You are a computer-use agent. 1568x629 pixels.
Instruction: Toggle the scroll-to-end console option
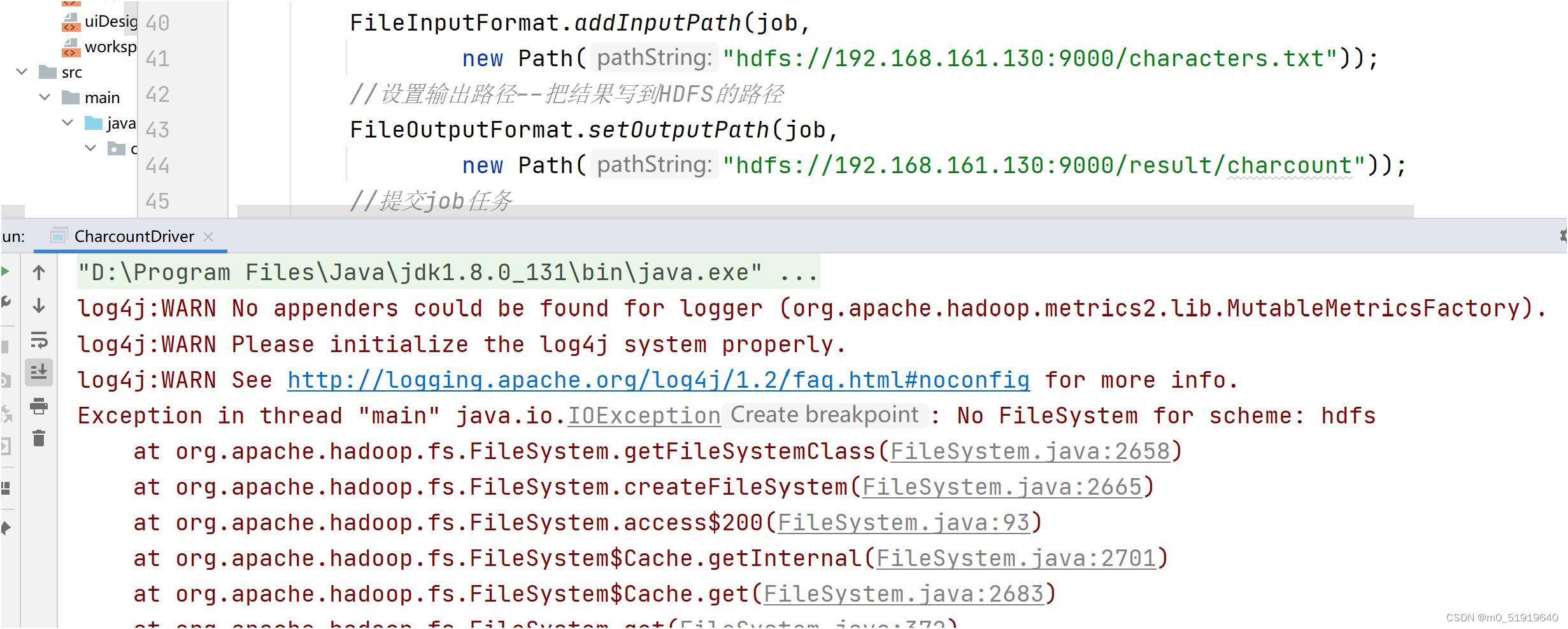pyautogui.click(x=39, y=372)
